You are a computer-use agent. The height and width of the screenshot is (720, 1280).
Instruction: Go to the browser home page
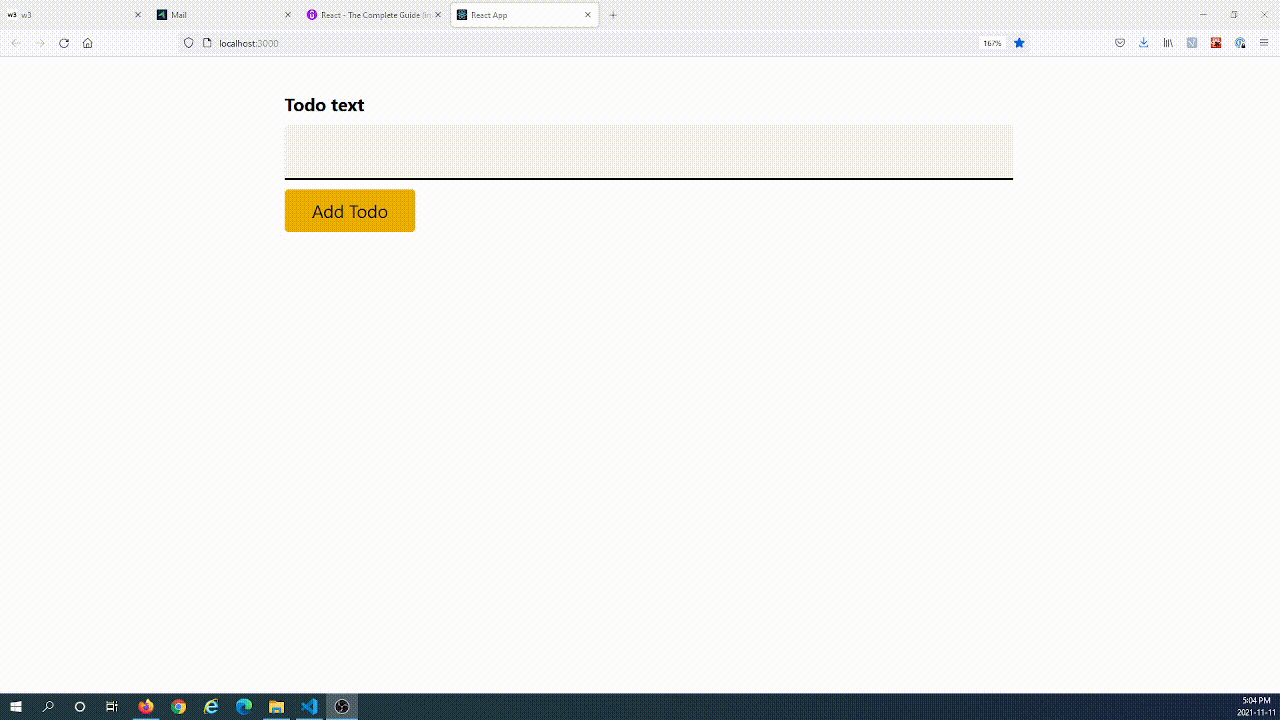(x=88, y=43)
